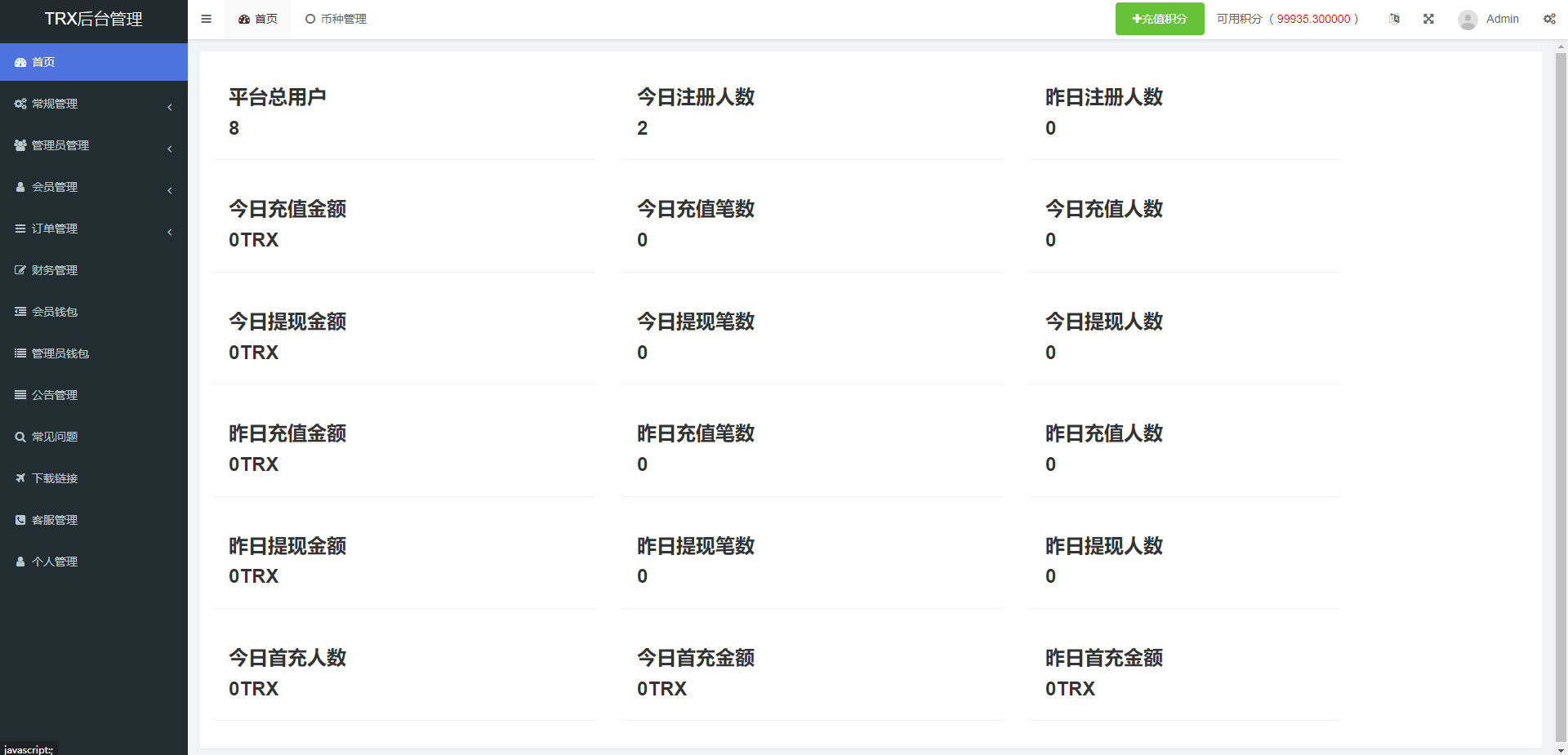The height and width of the screenshot is (755, 1568).
Task: Click the vertical scrollbar thumb
Action: coord(1561,397)
